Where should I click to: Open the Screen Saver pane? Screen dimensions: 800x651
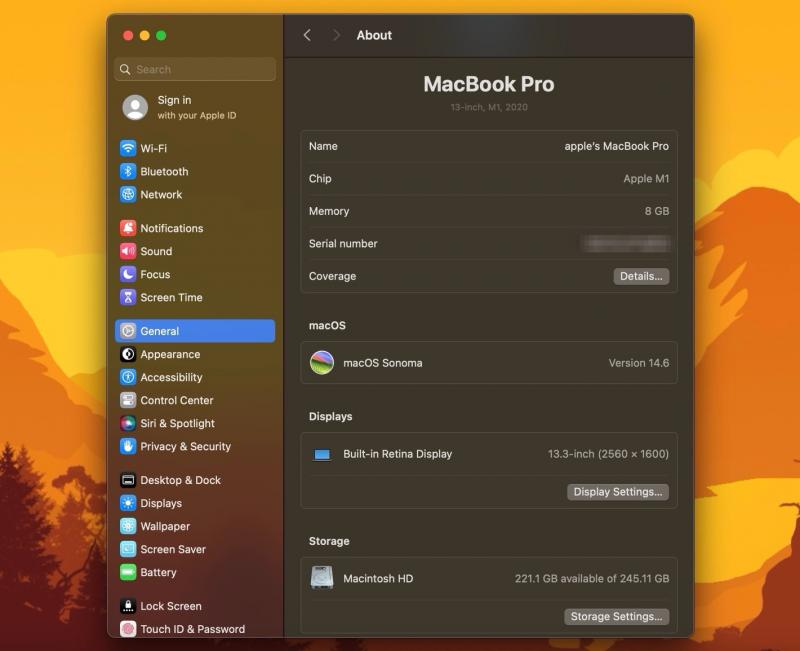[195, 549]
